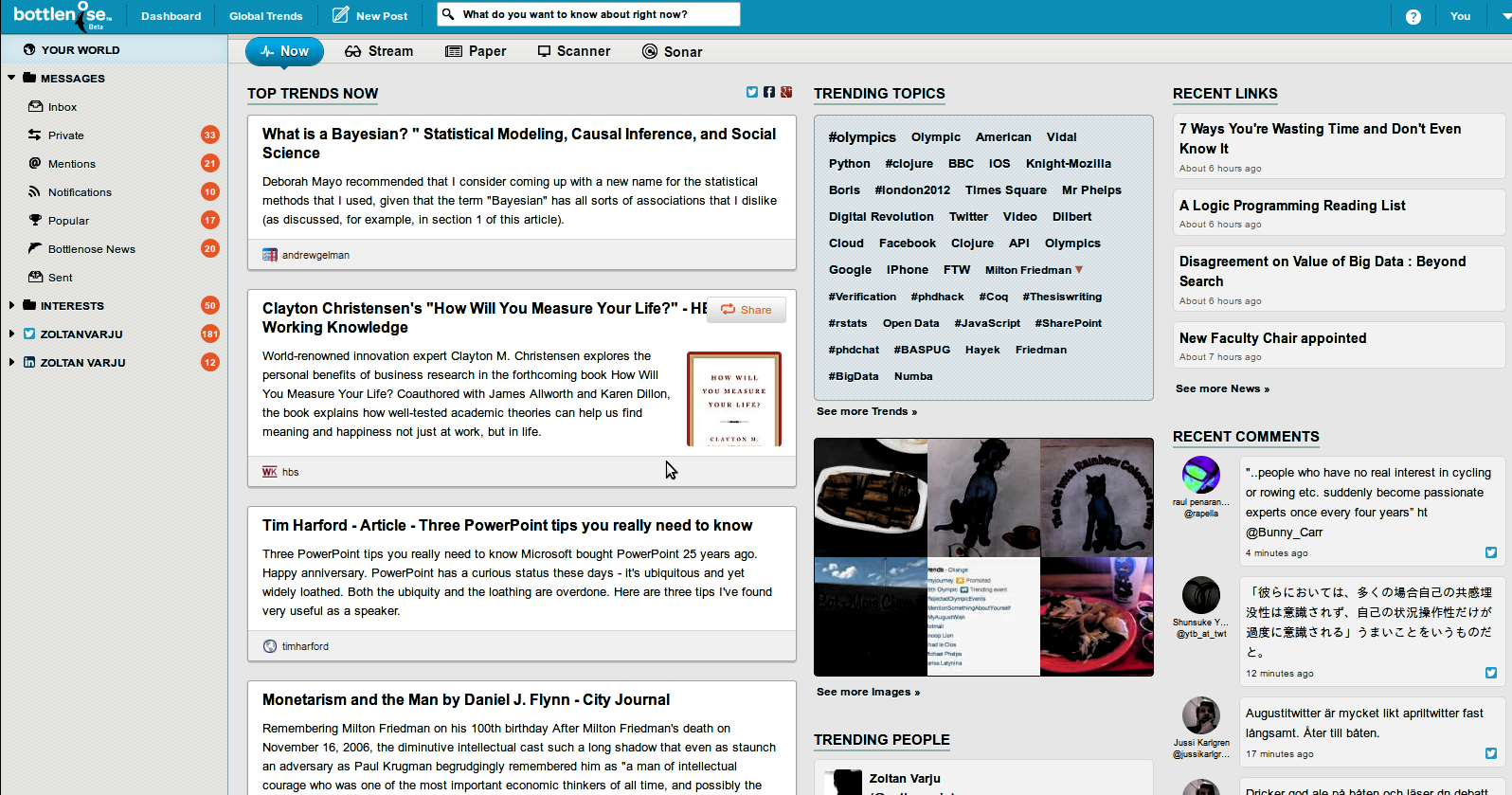1512x795 pixels.
Task: Select the #olympics trending topic
Action: 862,137
